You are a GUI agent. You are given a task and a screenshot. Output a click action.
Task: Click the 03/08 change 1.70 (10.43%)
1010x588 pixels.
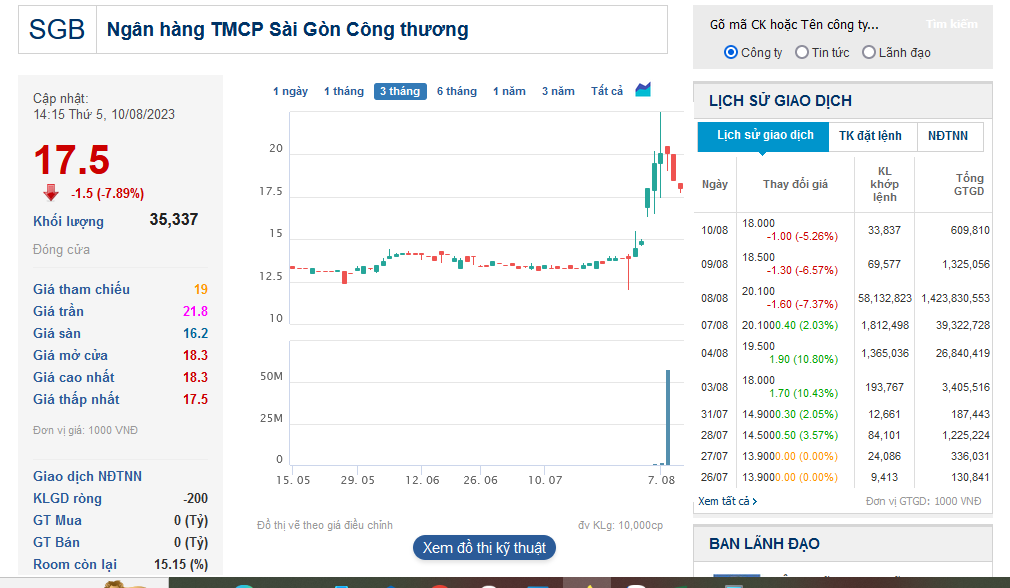click(803, 393)
